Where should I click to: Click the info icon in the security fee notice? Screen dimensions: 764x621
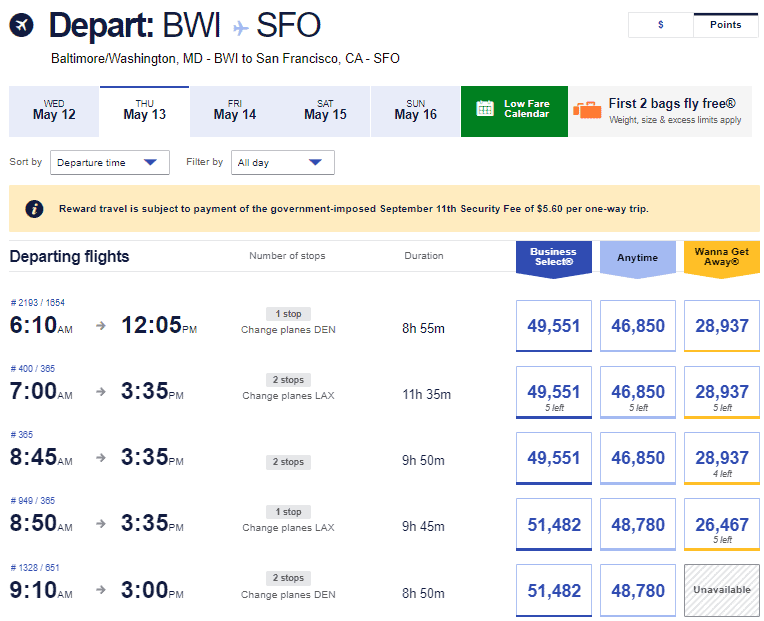(x=34, y=208)
